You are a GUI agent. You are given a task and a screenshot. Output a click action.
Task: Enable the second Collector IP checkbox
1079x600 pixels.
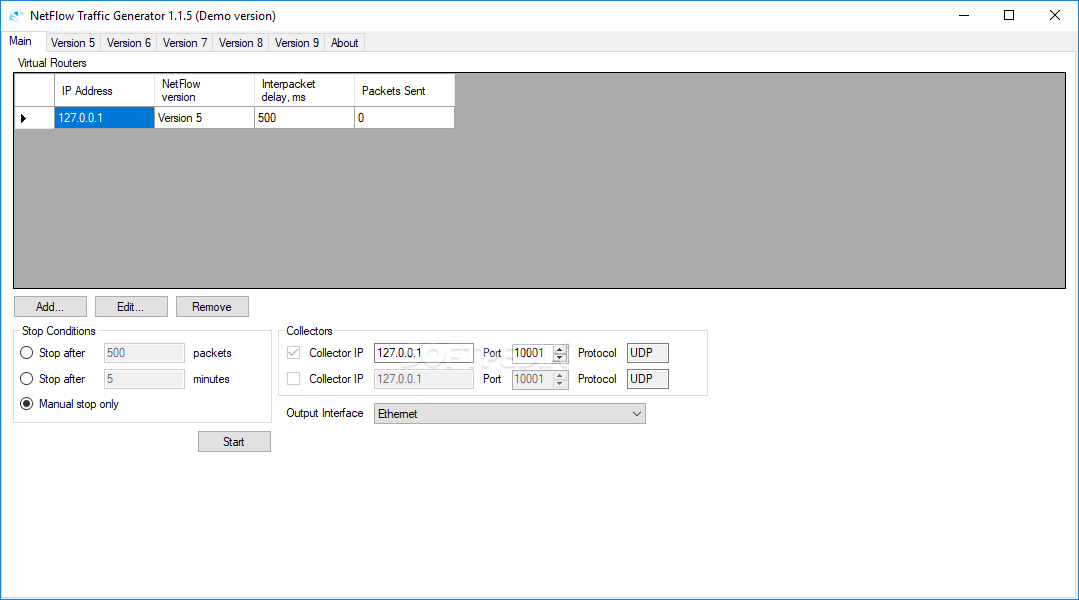pyautogui.click(x=294, y=379)
